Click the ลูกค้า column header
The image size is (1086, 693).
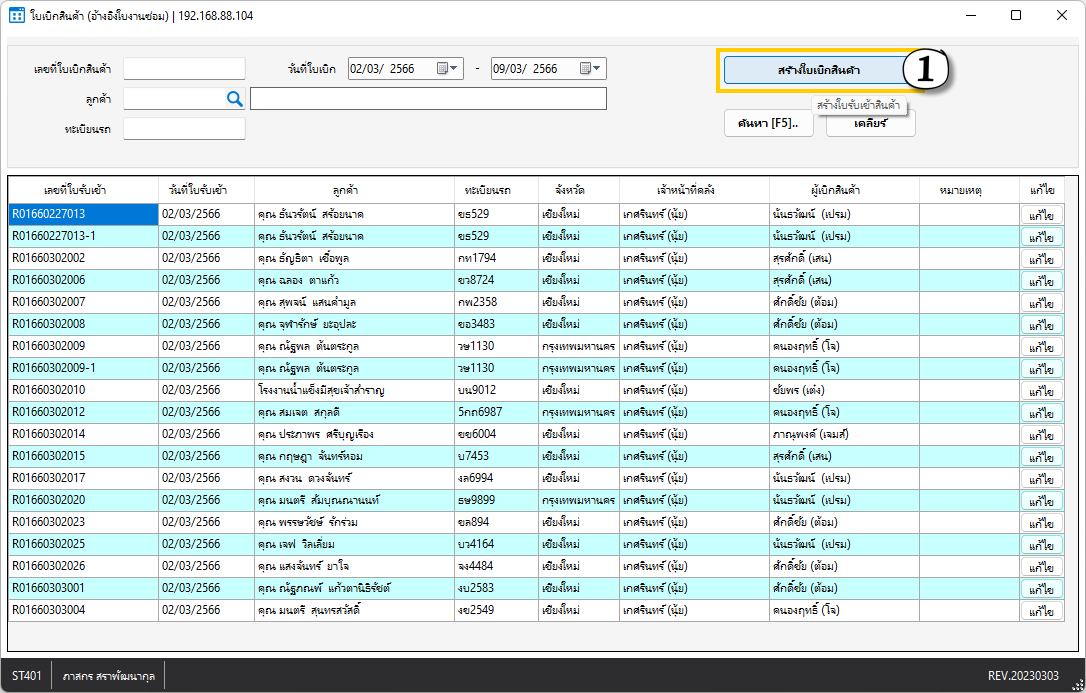point(354,190)
